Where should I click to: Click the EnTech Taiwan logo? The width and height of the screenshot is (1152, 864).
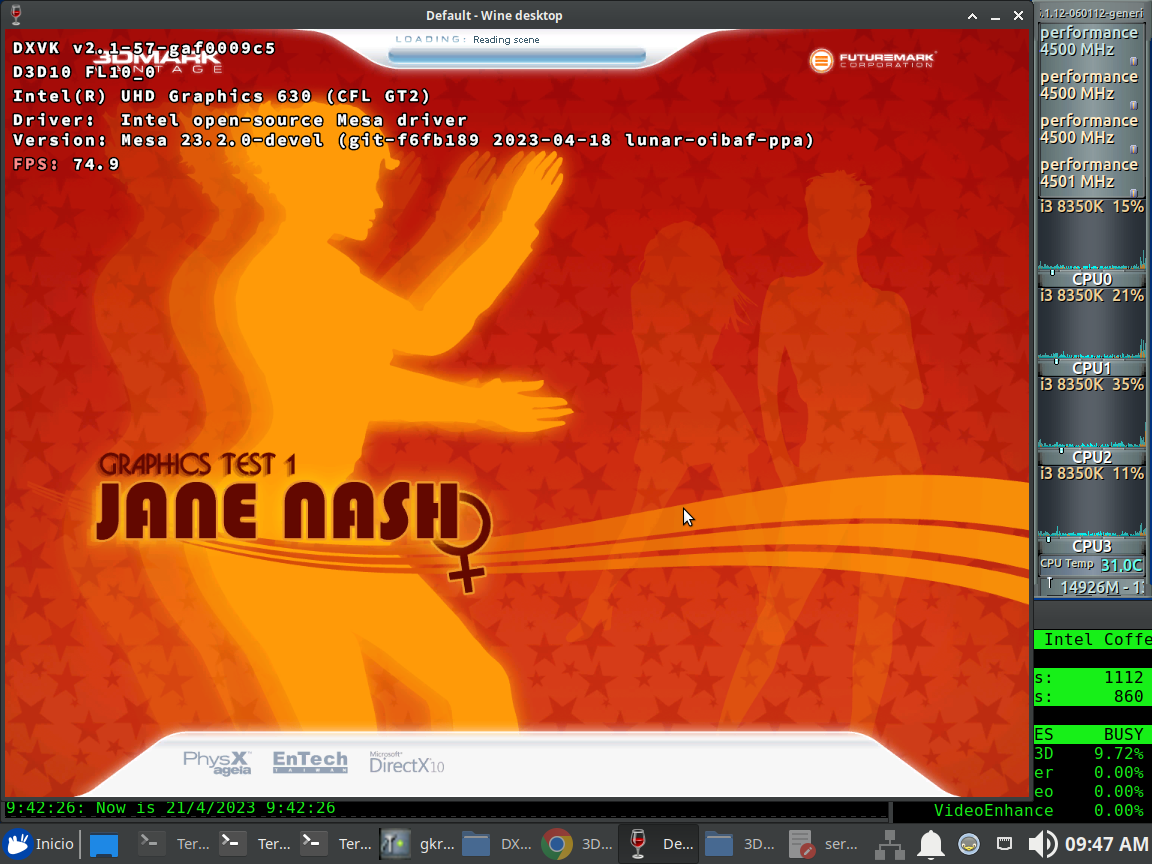click(x=310, y=762)
